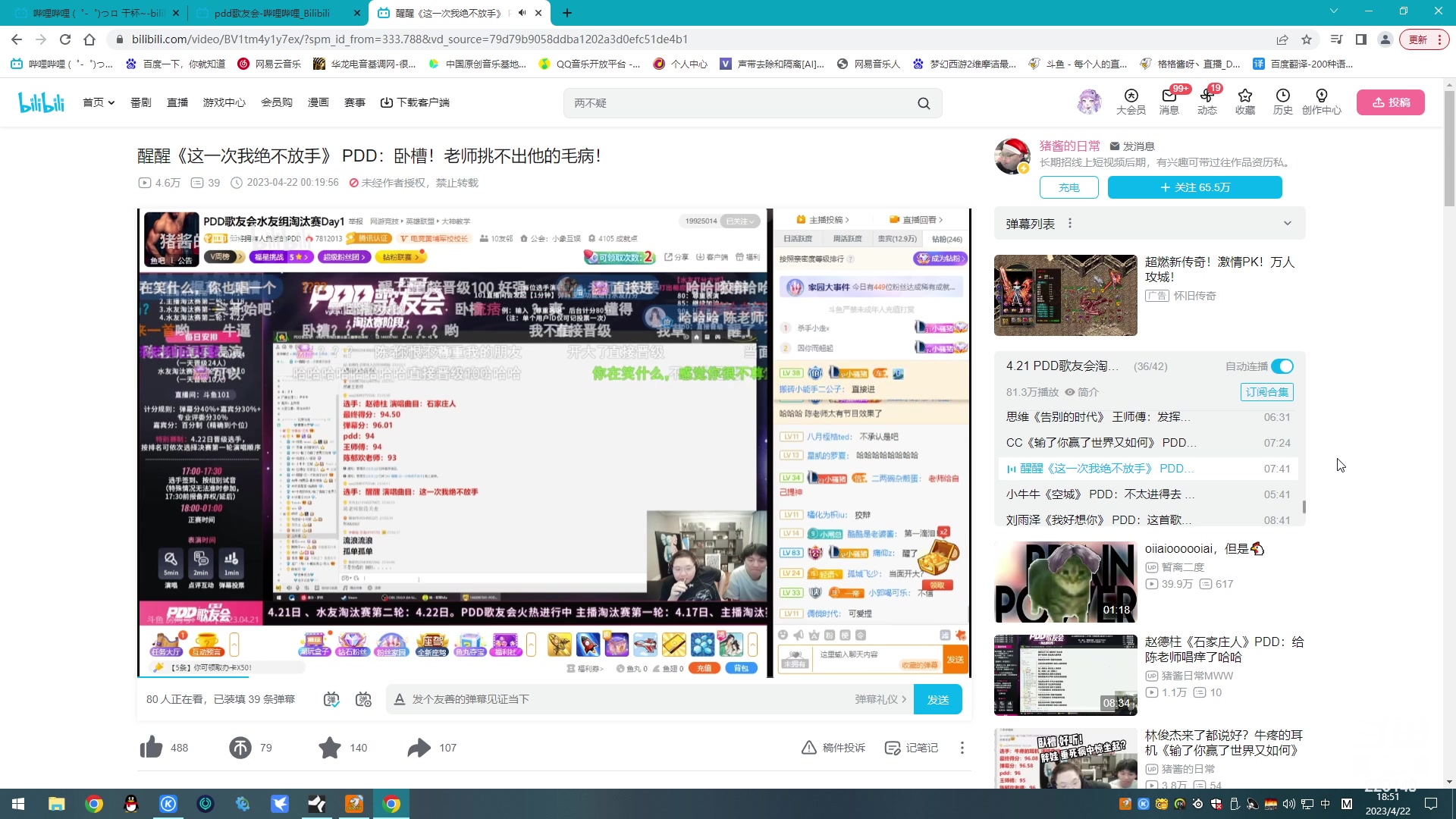Click the user avatar in header
1456x819 pixels.
[x=1089, y=102]
